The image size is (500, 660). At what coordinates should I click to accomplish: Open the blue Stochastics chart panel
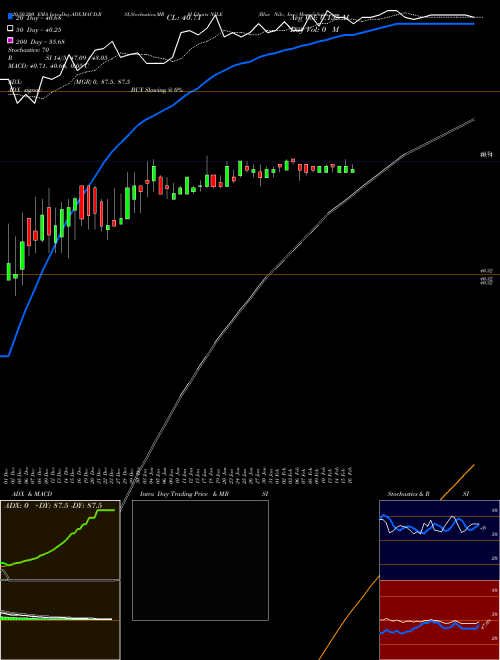(x=439, y=540)
